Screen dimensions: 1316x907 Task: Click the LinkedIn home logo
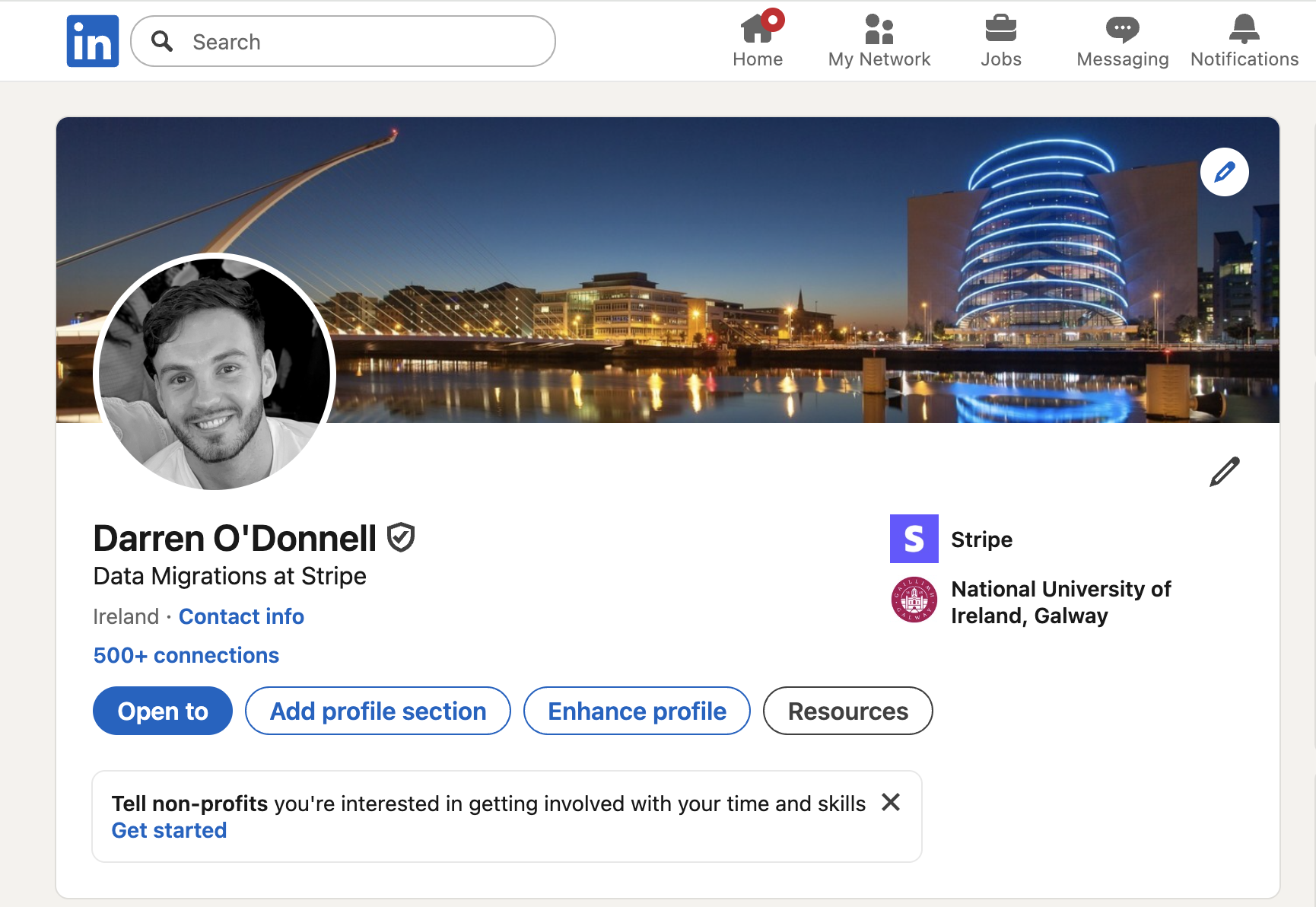[92, 40]
